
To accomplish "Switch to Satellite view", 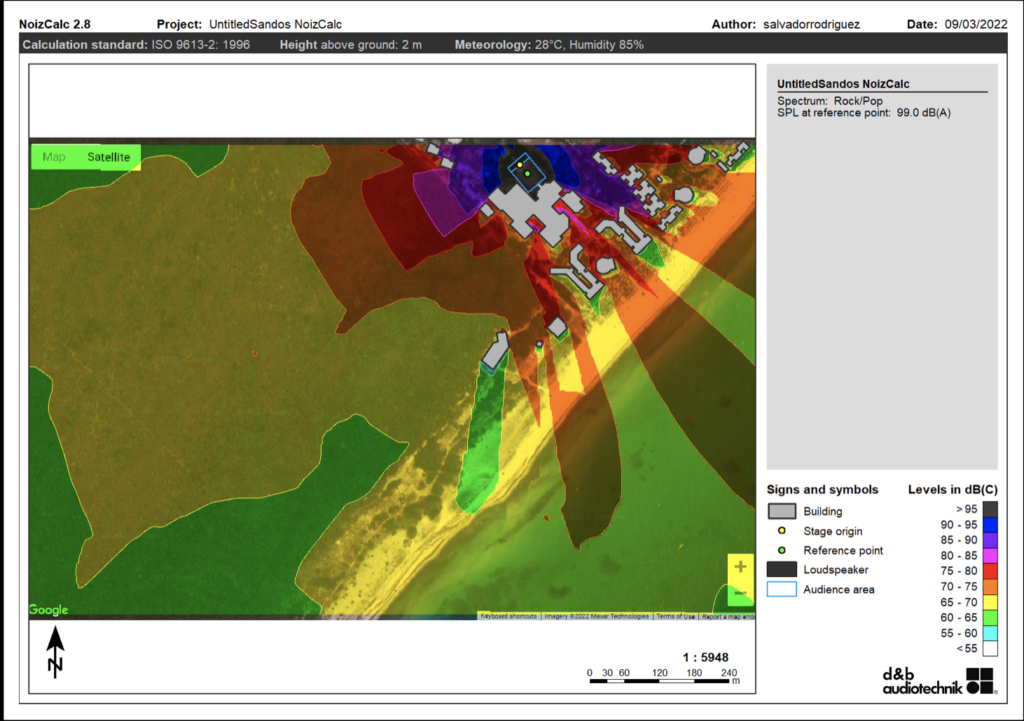I will pyautogui.click(x=108, y=157).
